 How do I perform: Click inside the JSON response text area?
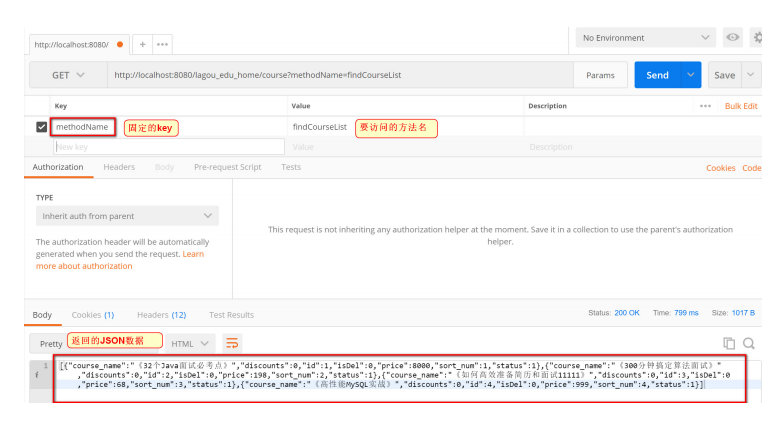(x=400, y=378)
